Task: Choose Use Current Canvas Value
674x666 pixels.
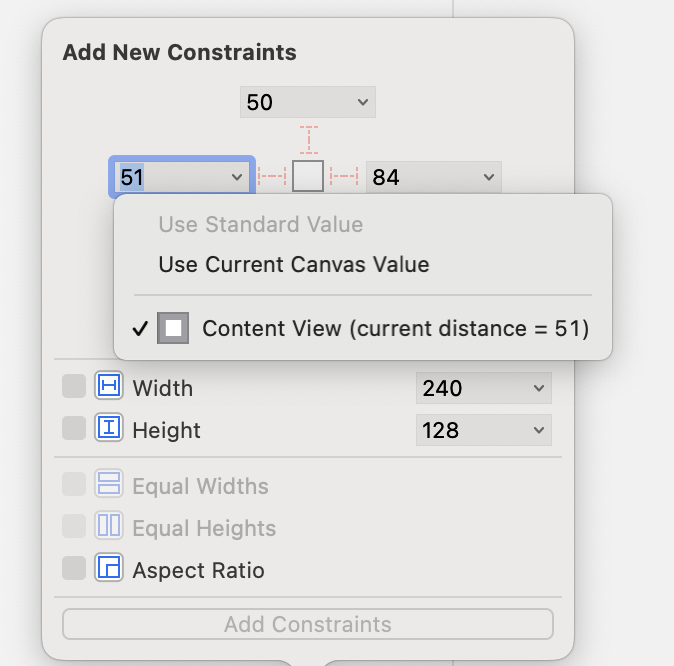Action: (x=294, y=265)
